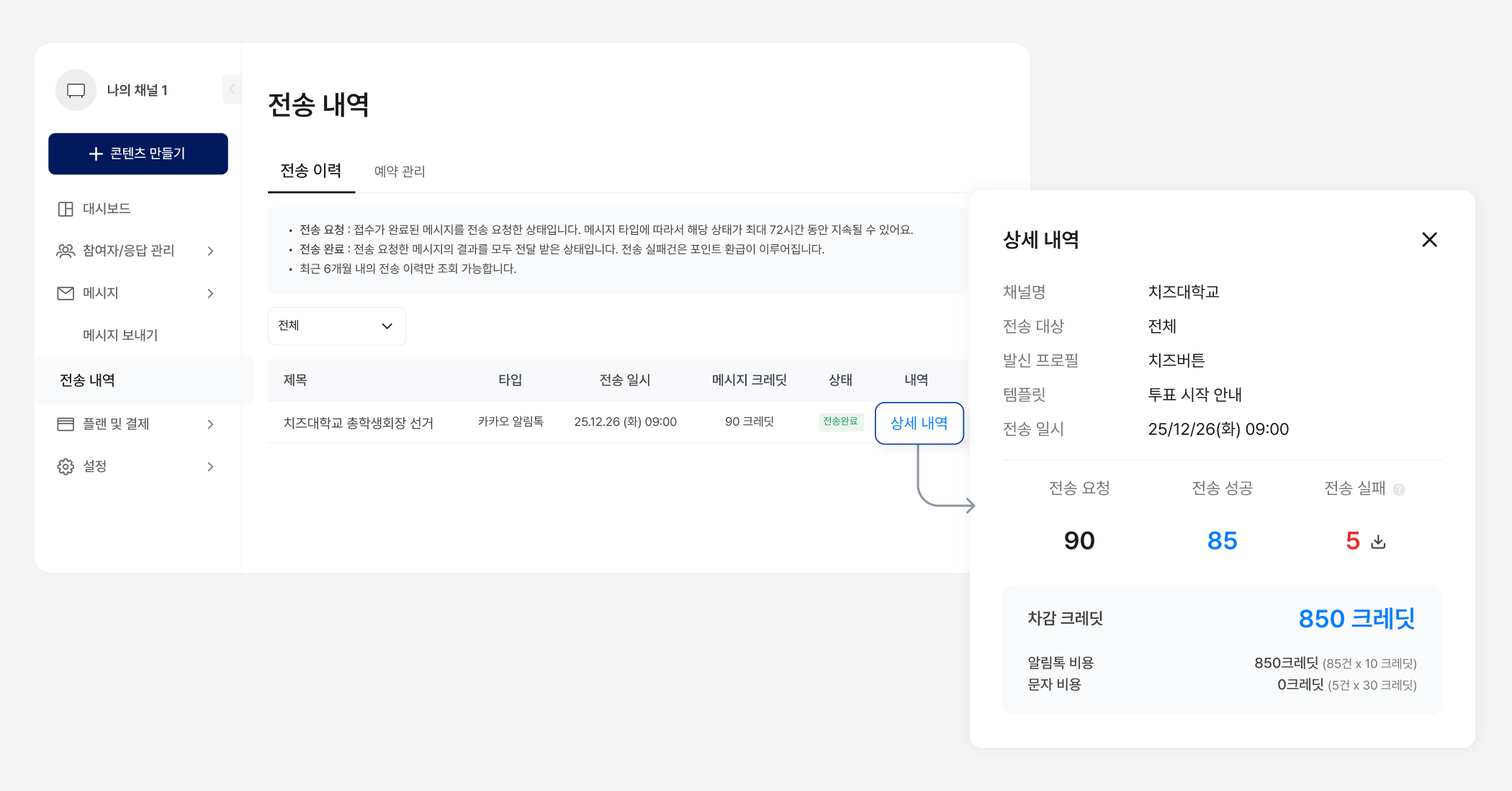The image size is (1512, 791).
Task: Click the 메시지 envelope icon
Action: coord(66,293)
